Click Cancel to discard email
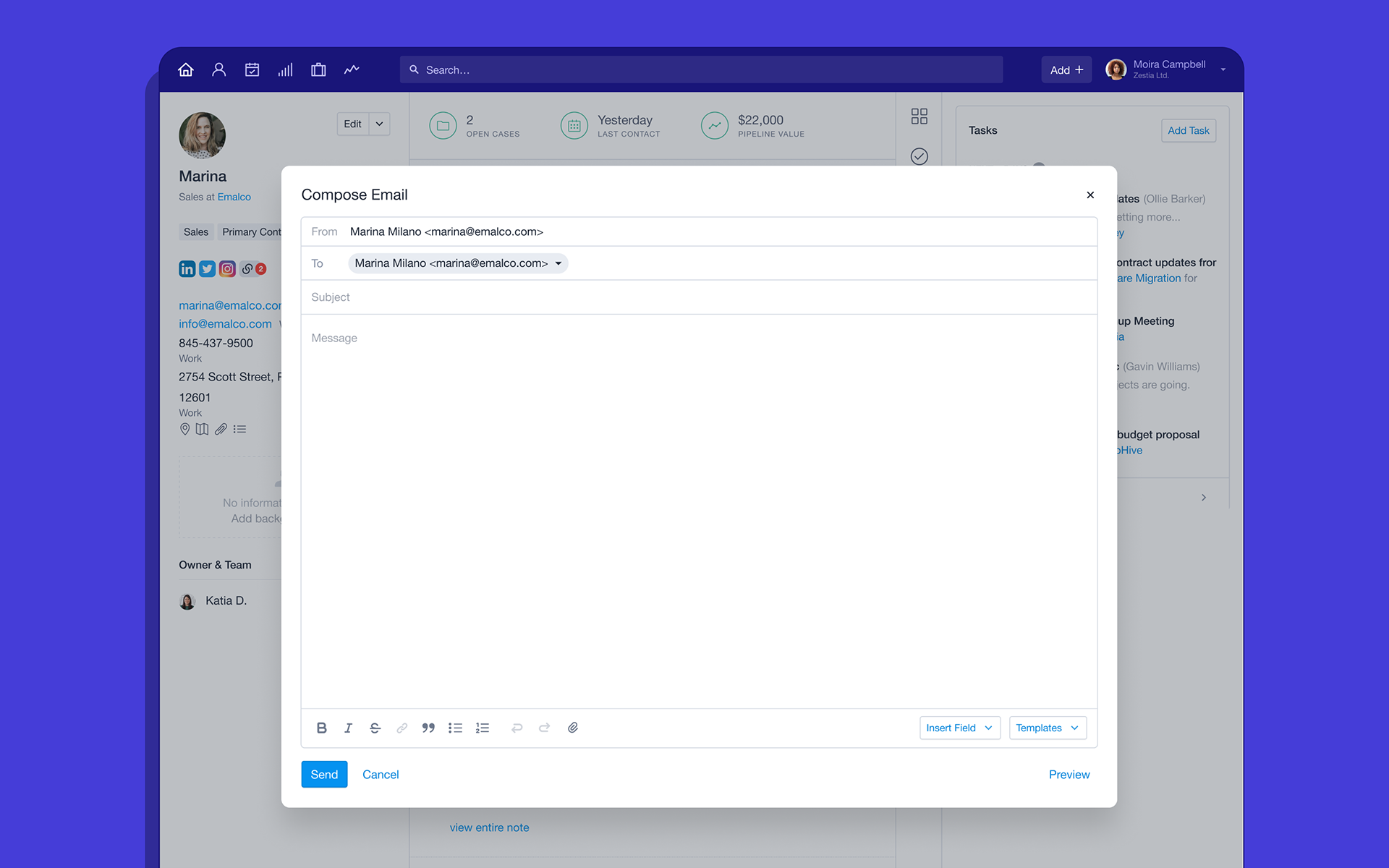 [x=381, y=774]
